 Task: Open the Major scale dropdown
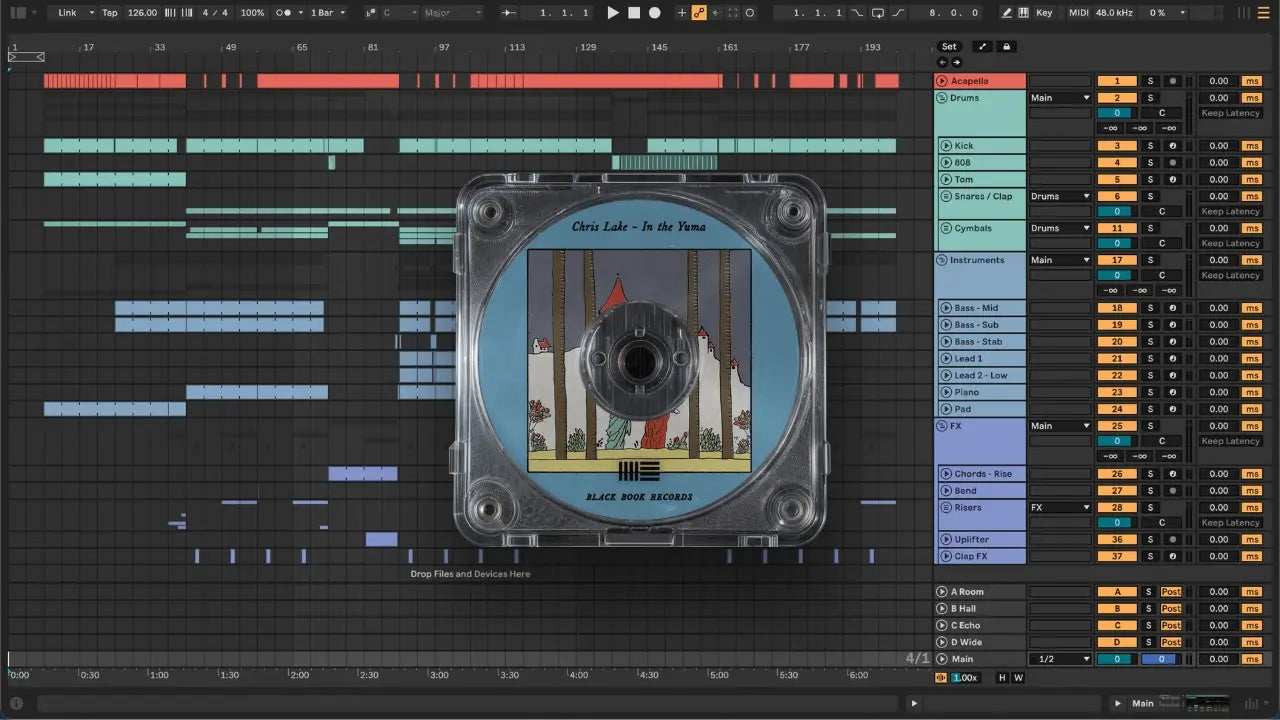[x=452, y=13]
